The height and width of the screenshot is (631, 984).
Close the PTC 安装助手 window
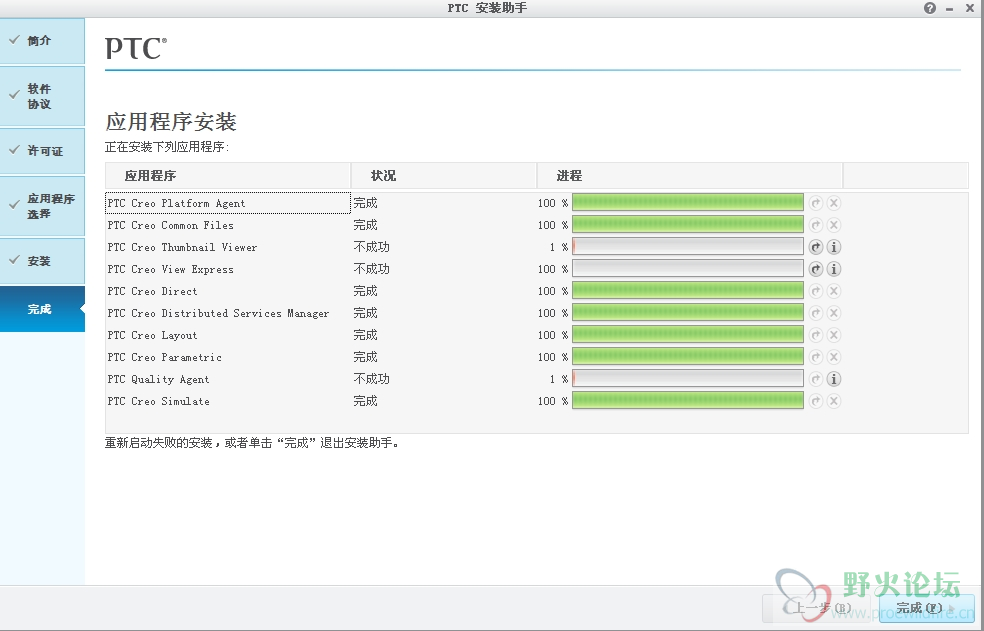[970, 8]
